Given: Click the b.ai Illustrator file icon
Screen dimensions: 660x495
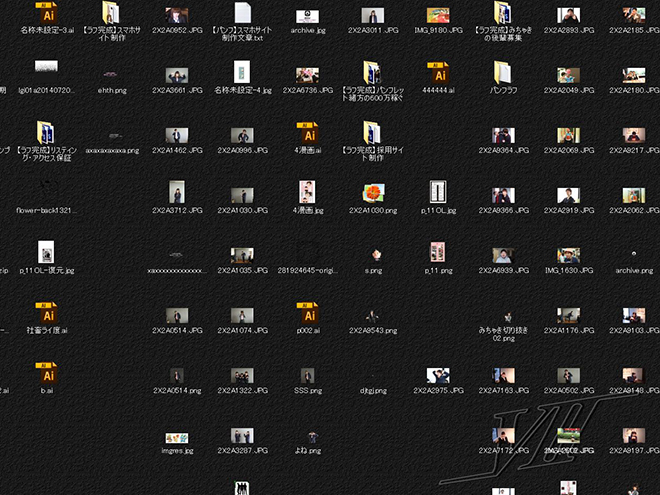Looking at the screenshot, I should [47, 374].
